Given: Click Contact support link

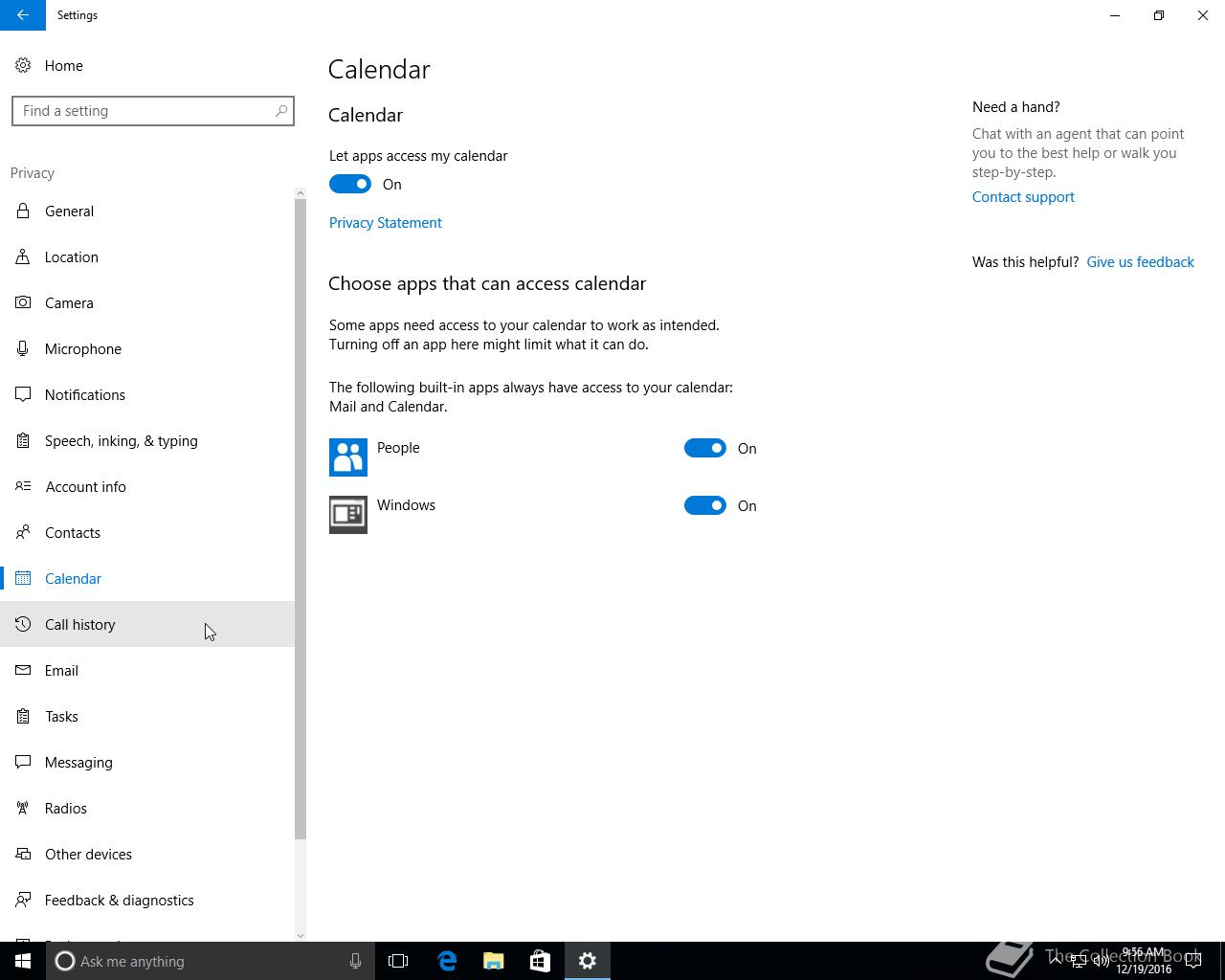Looking at the screenshot, I should (1023, 196).
